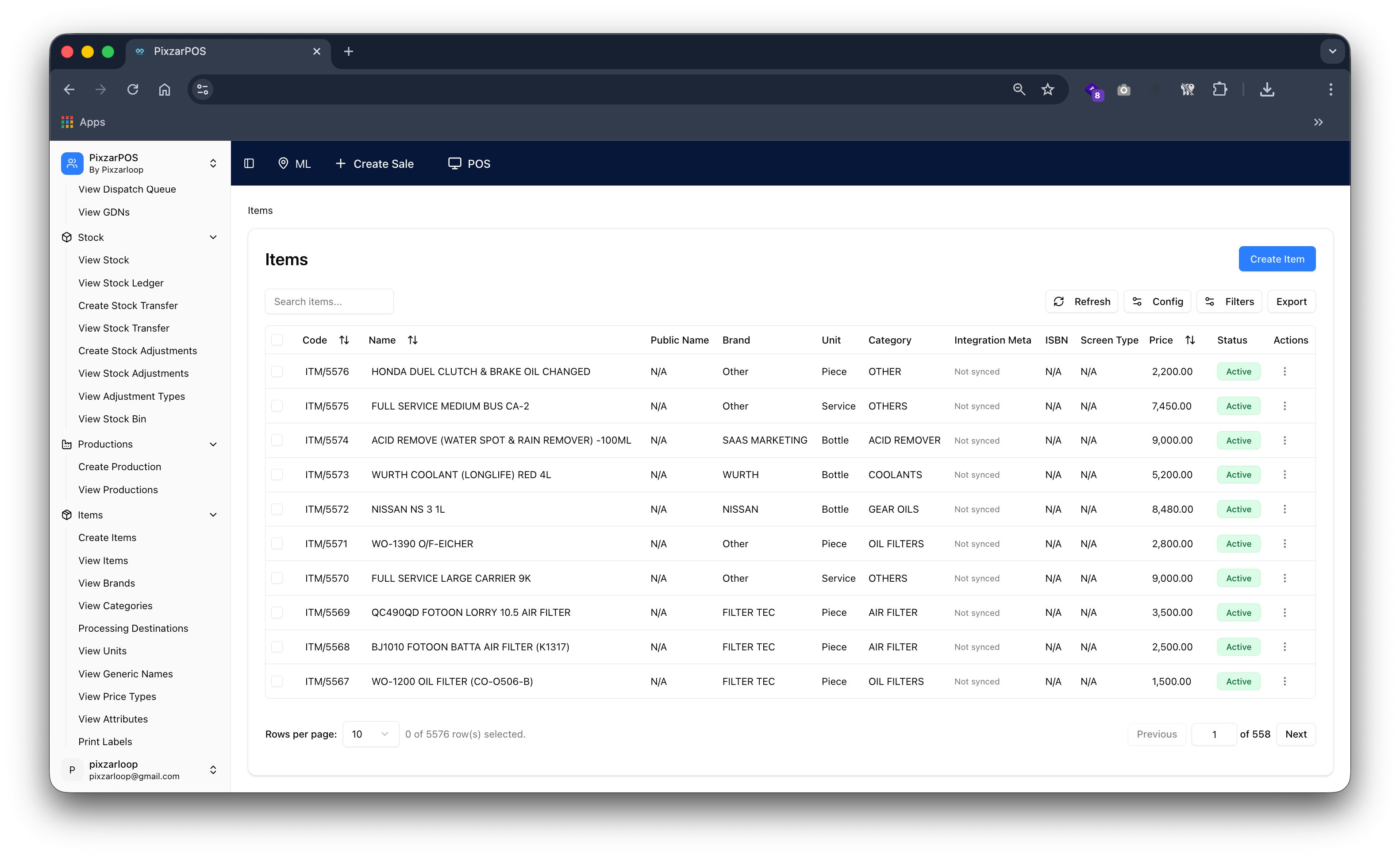This screenshot has height=858, width=1400.
Task: Click inside the Search items field
Action: (329, 301)
